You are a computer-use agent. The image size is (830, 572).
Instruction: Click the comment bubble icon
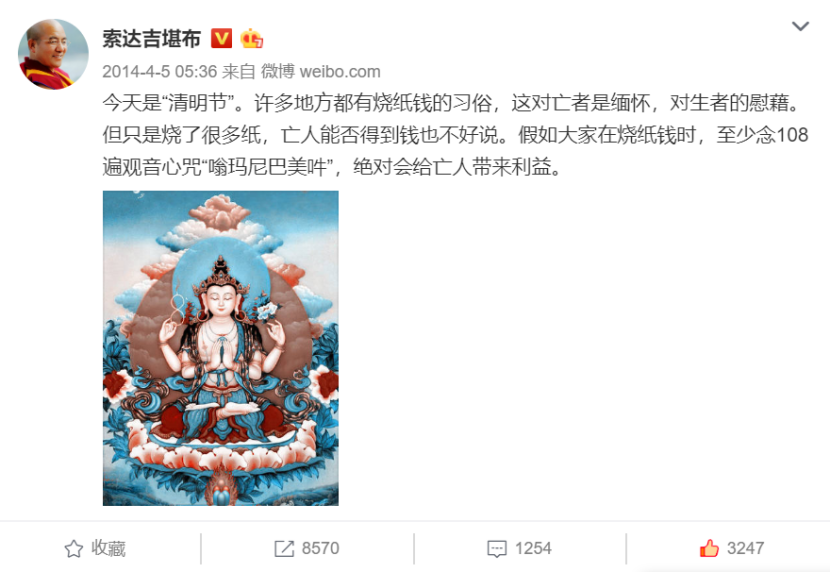497,549
